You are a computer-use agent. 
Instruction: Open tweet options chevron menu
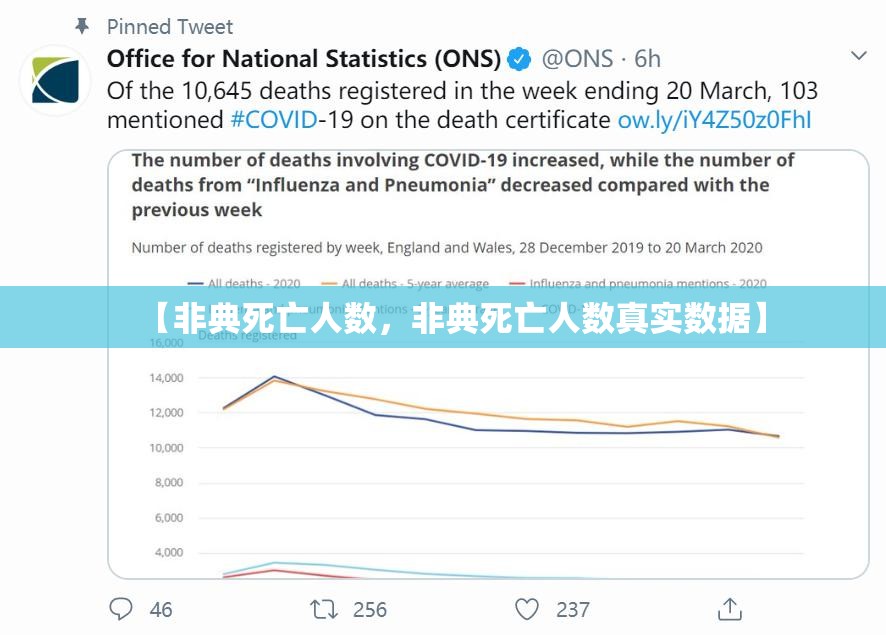[x=858, y=55]
